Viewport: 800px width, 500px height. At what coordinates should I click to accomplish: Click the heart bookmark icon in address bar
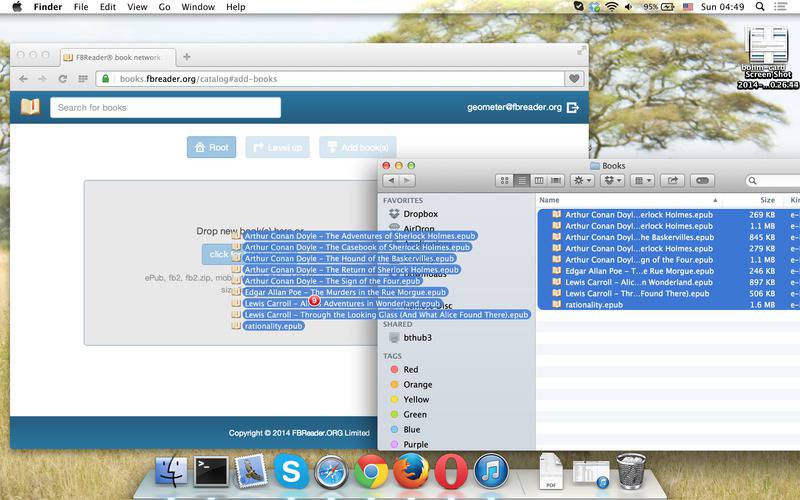pyautogui.click(x=574, y=79)
